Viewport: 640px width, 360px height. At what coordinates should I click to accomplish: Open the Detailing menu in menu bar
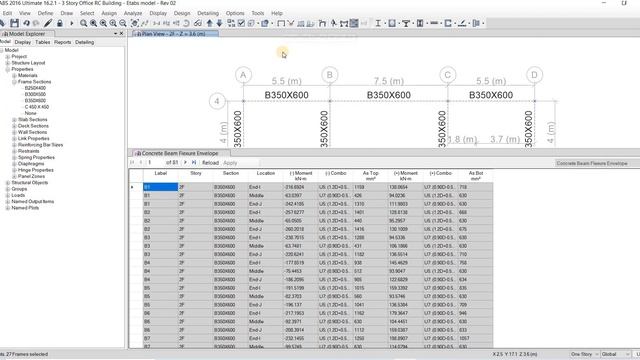pos(208,13)
